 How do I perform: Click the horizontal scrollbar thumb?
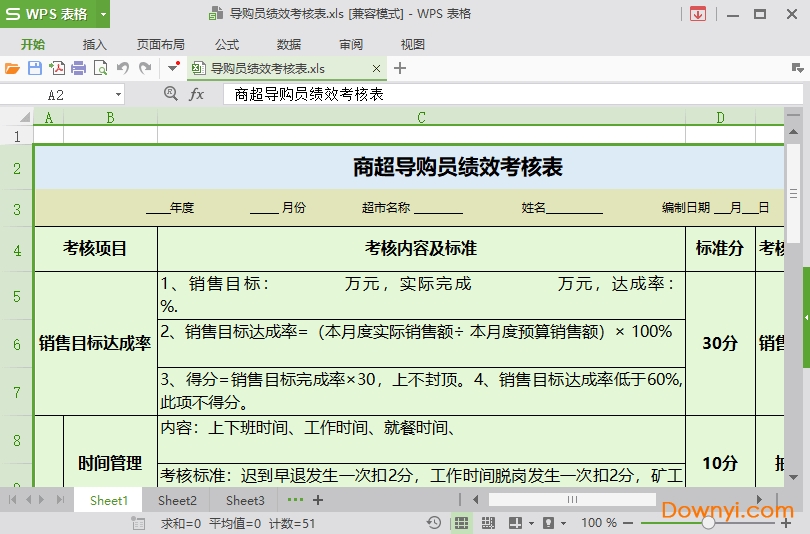pos(572,499)
